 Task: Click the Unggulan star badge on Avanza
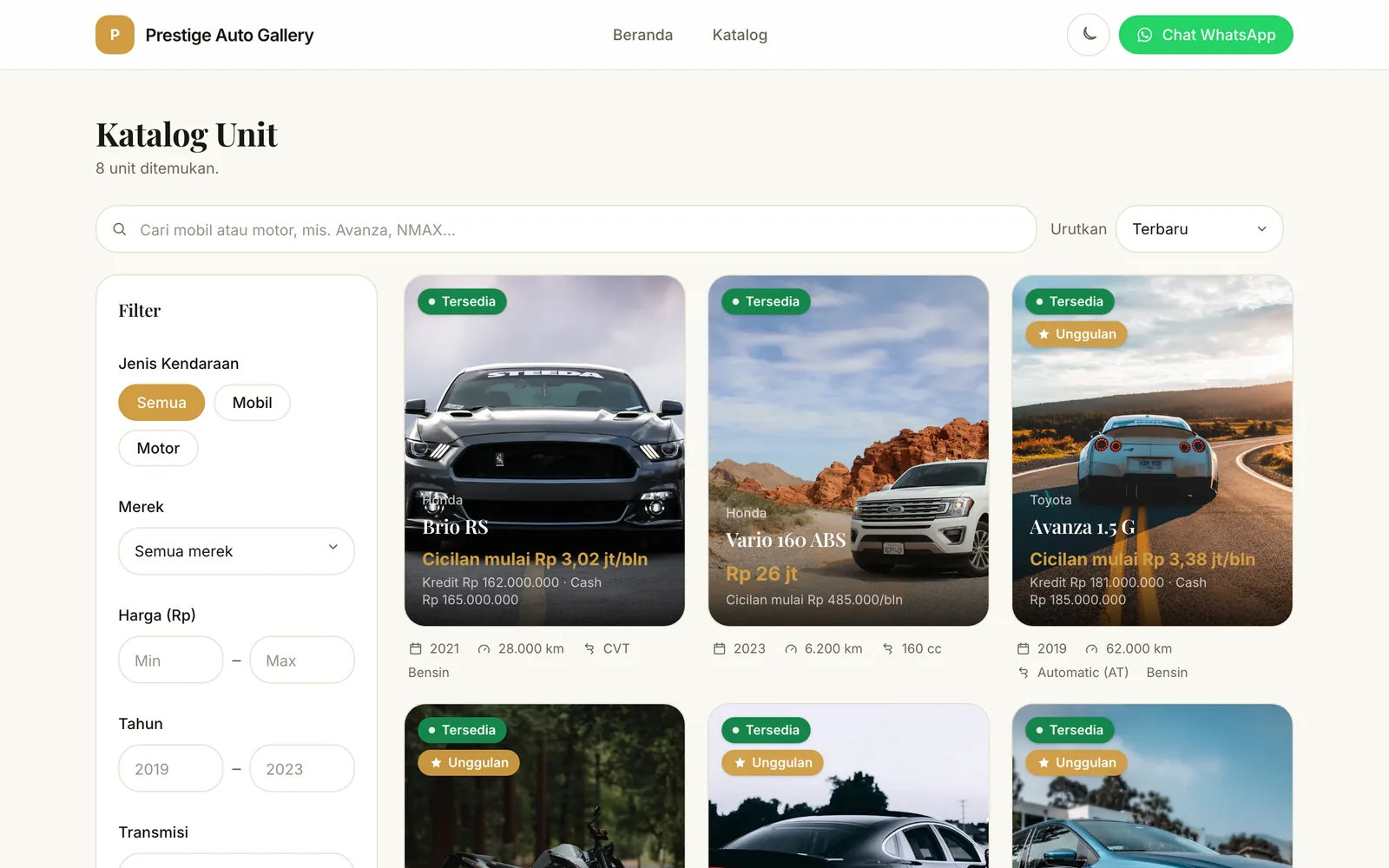point(1076,334)
